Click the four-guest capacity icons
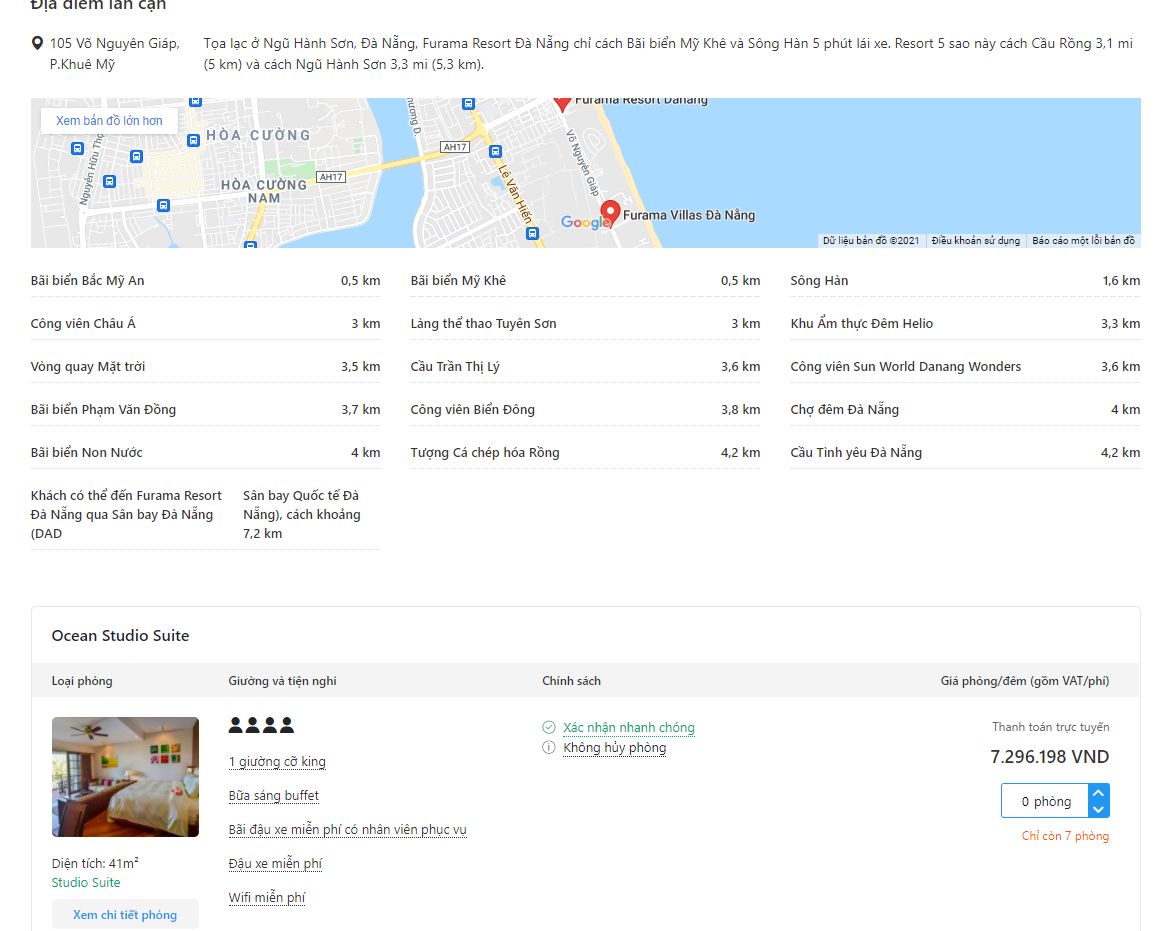The image size is (1173, 931). (x=261, y=725)
